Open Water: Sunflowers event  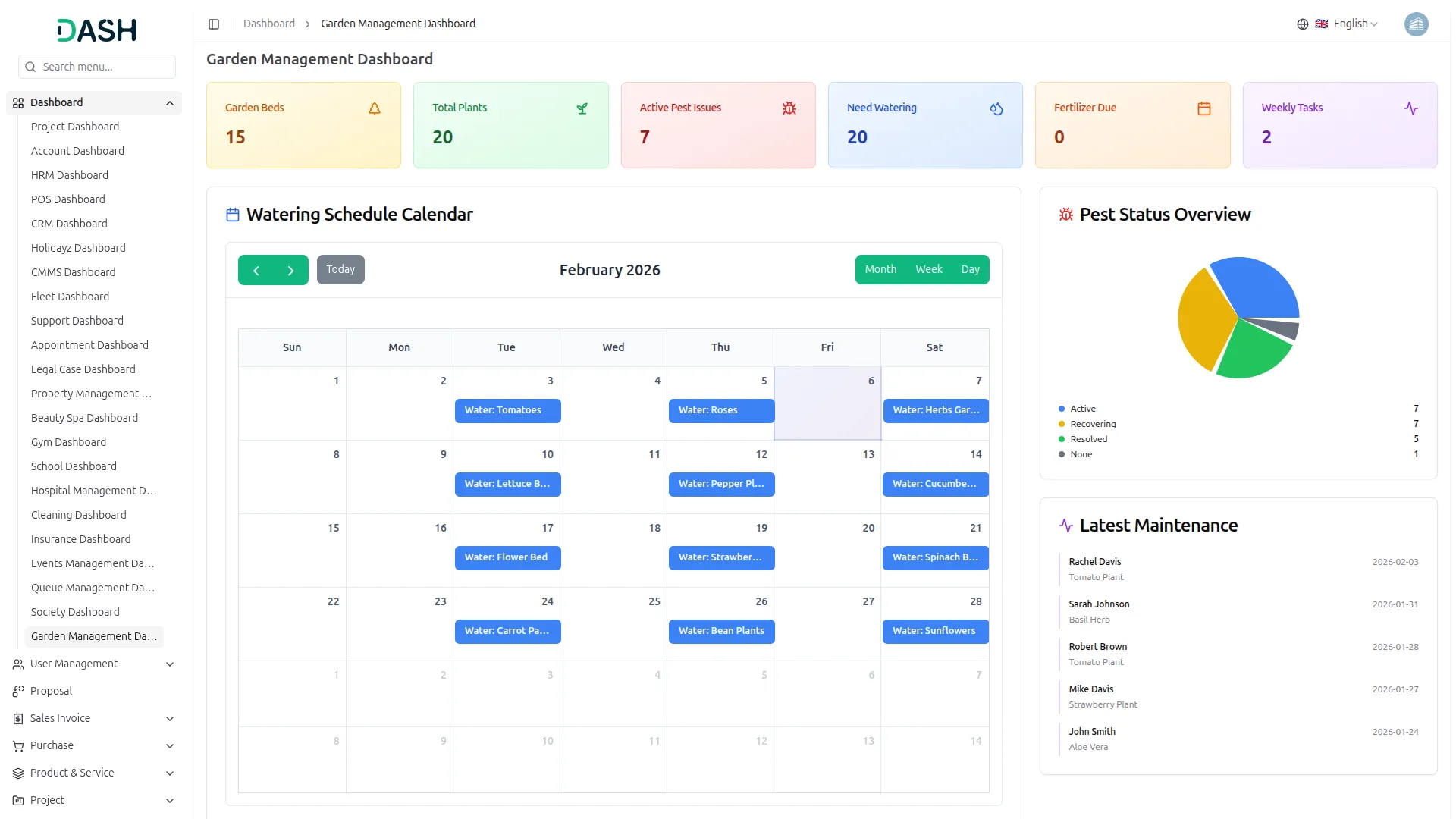(935, 632)
